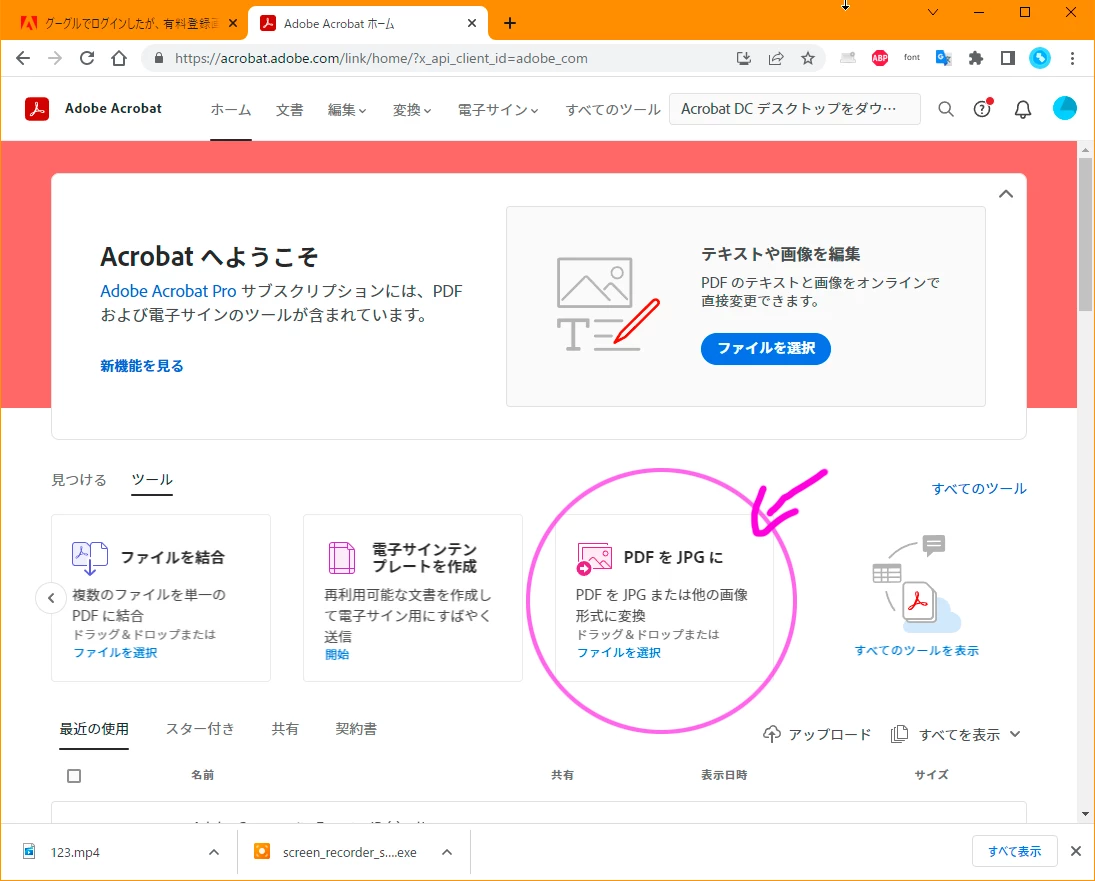Click the all tools cloud illustration
Image resolution: width=1095 pixels, height=881 pixels.
pos(916,584)
